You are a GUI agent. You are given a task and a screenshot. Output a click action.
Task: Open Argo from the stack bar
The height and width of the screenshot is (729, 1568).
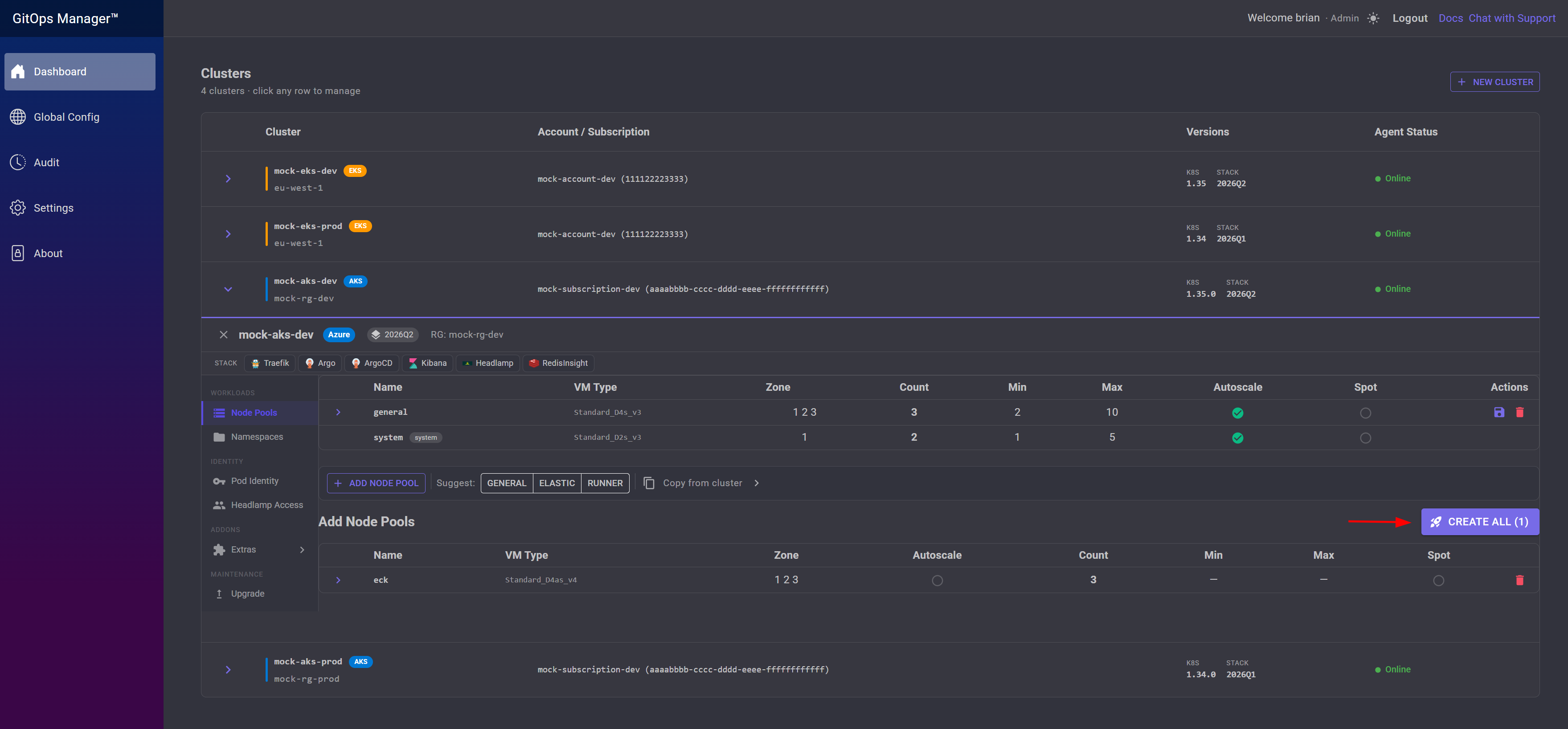[320, 363]
